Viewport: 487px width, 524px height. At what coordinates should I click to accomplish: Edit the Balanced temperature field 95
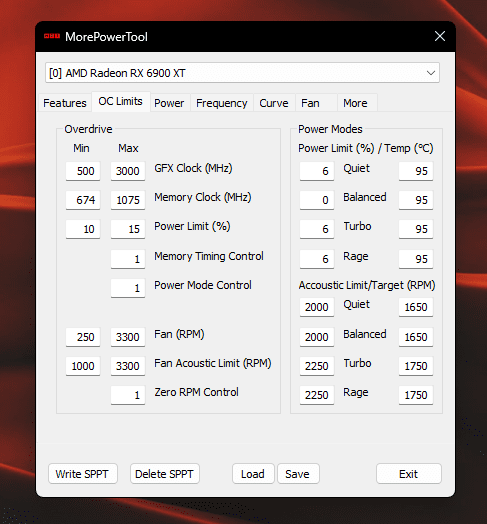pyautogui.click(x=416, y=200)
